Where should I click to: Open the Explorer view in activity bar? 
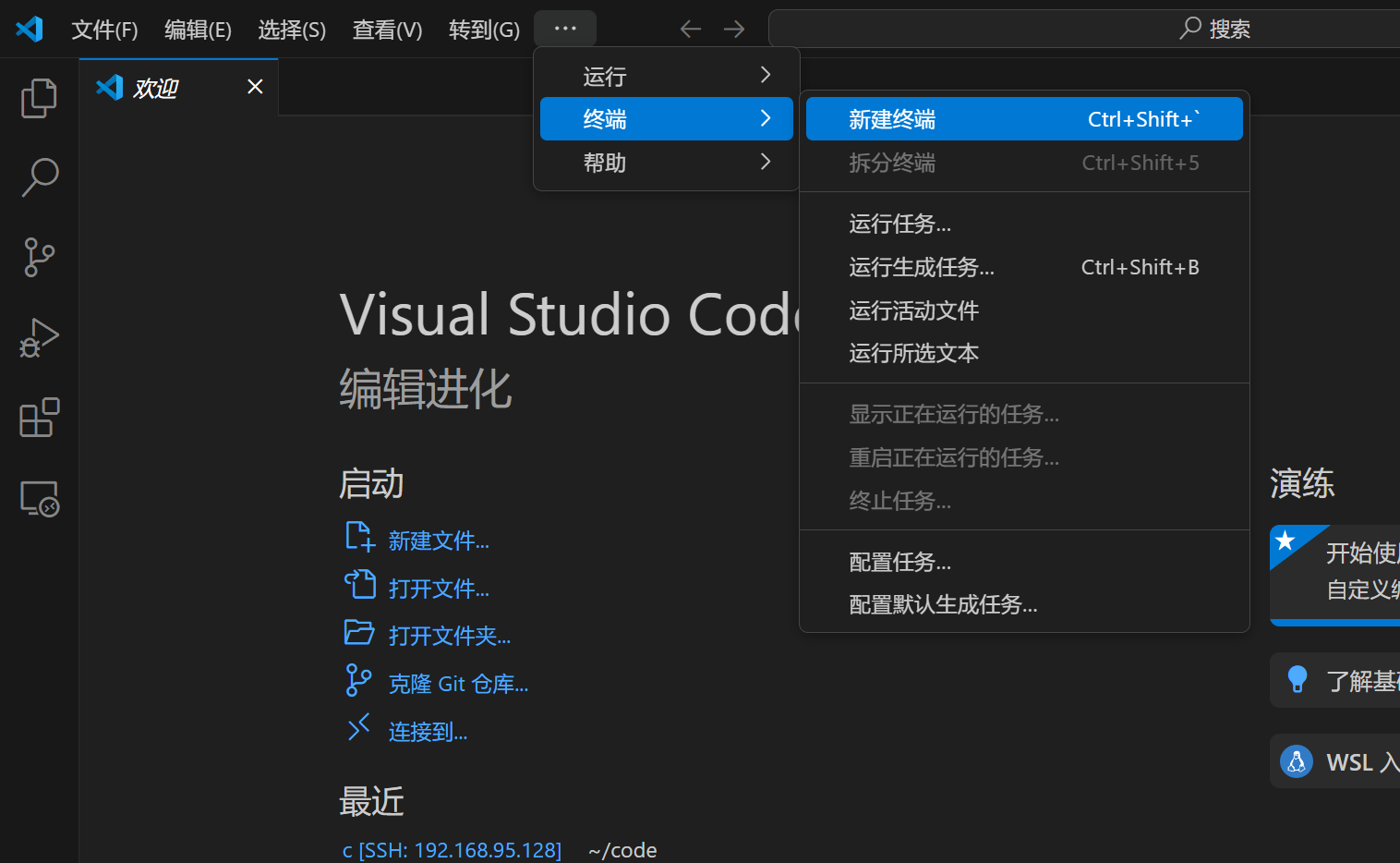click(39, 98)
